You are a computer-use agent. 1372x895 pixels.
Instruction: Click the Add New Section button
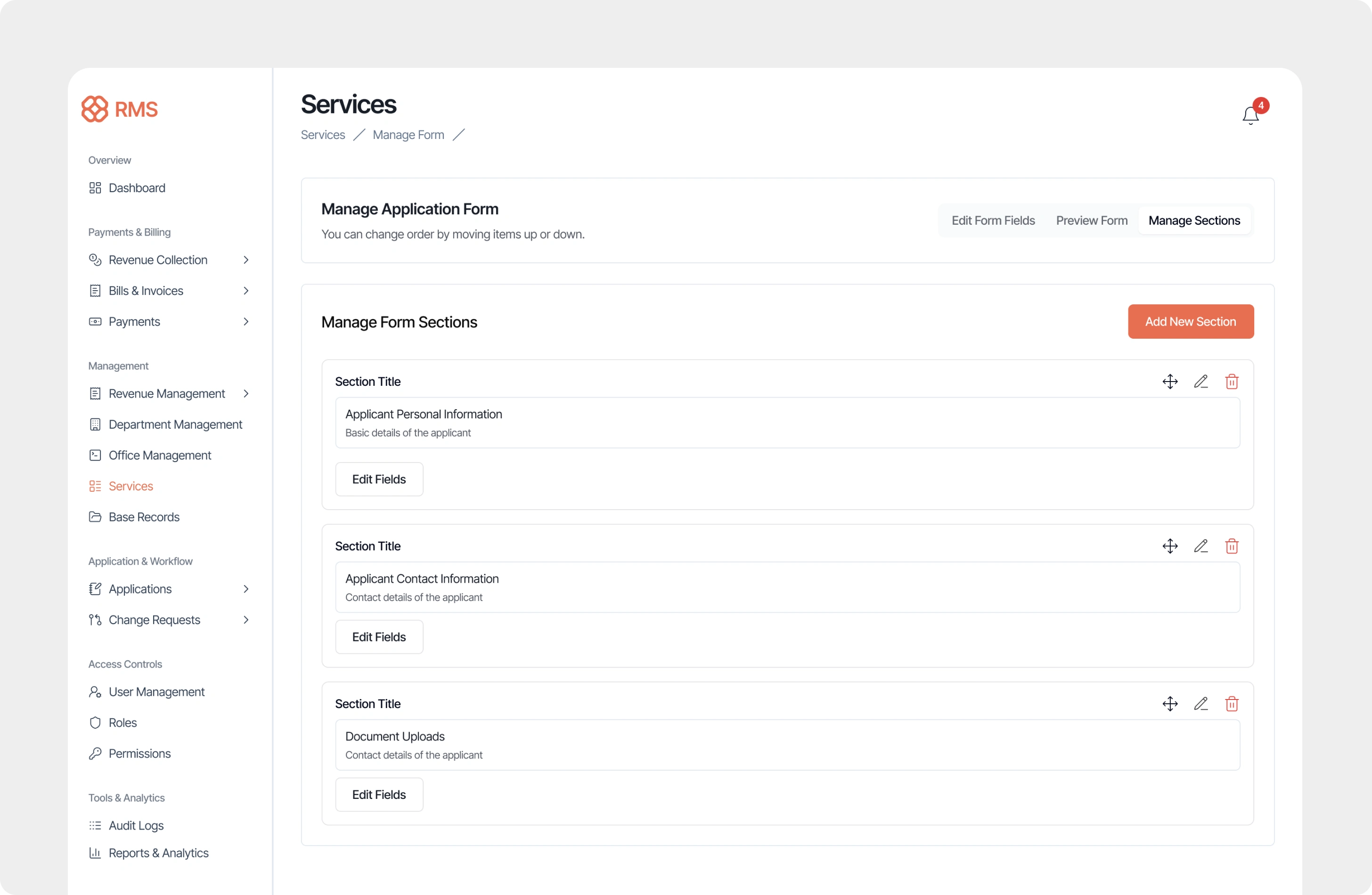[x=1191, y=322]
